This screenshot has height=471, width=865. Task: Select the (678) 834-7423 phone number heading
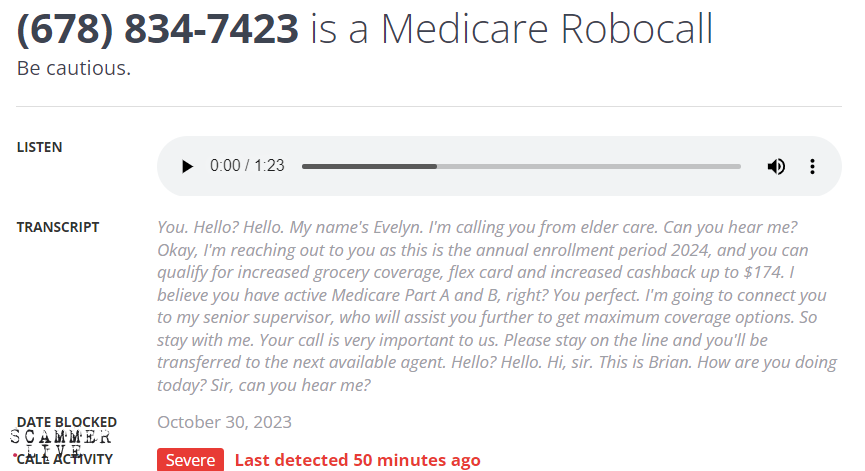coord(158,30)
